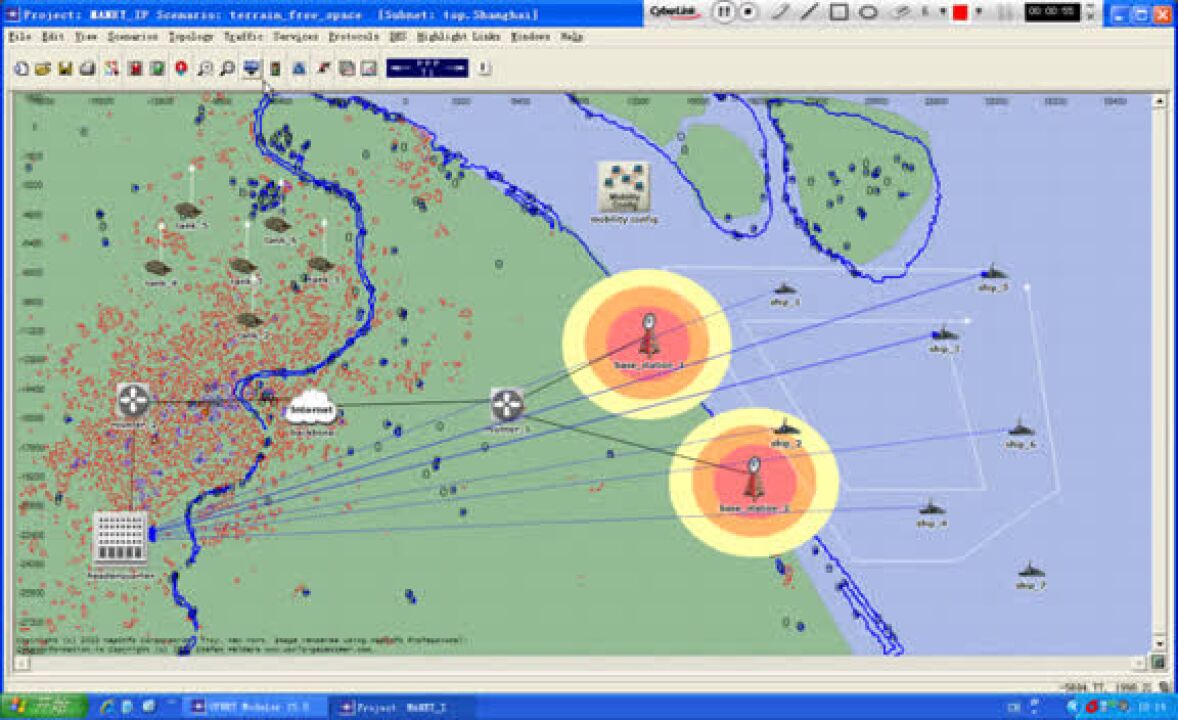Open the Scenarios menu
Viewport: 1178px width, 720px height.
pyautogui.click(x=132, y=36)
